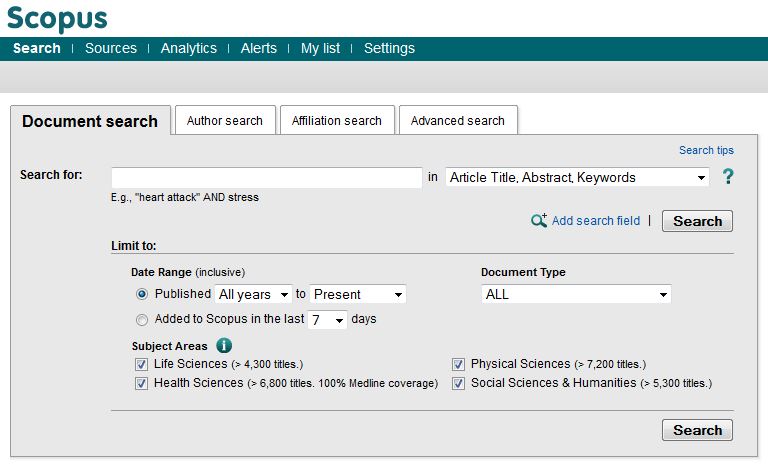Switch to the Affiliation search tab
The height and width of the screenshot is (469, 768).
pyautogui.click(x=336, y=120)
